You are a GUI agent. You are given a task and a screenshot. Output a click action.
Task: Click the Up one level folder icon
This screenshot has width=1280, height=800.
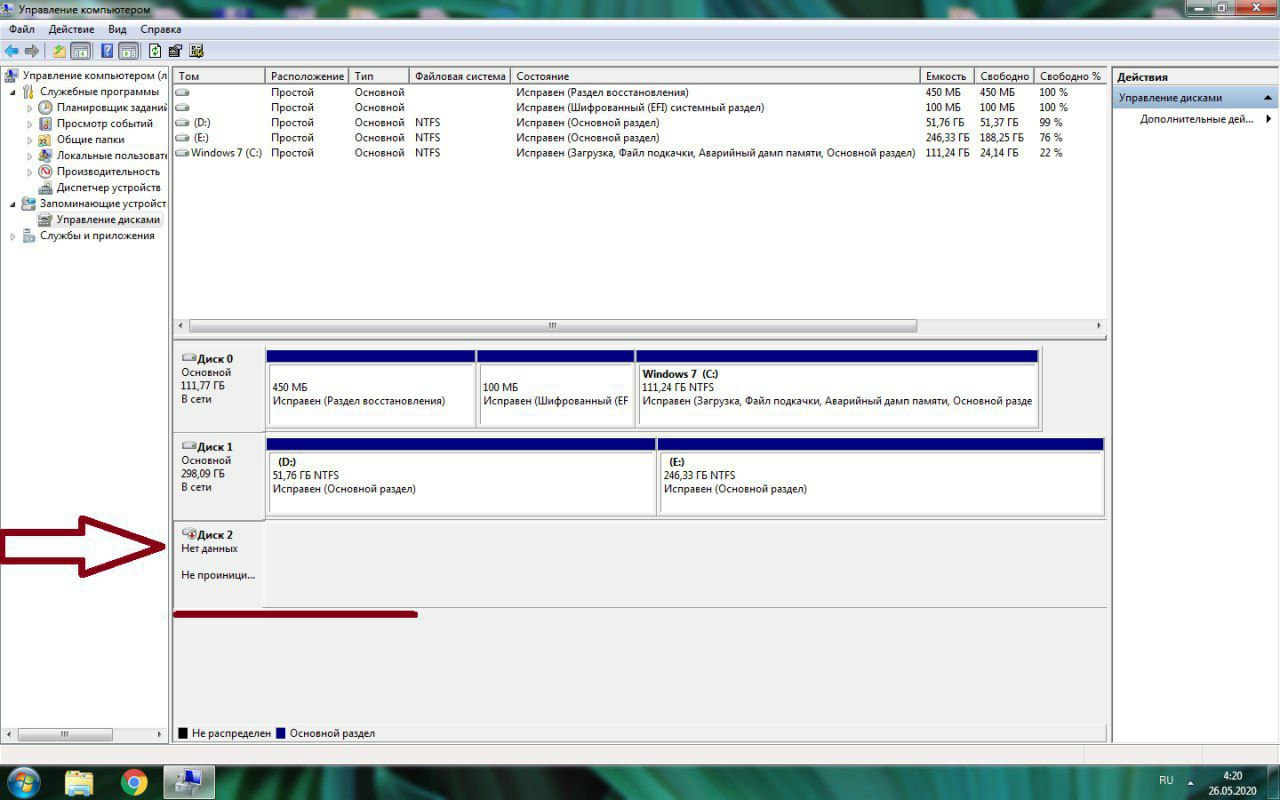[59, 51]
